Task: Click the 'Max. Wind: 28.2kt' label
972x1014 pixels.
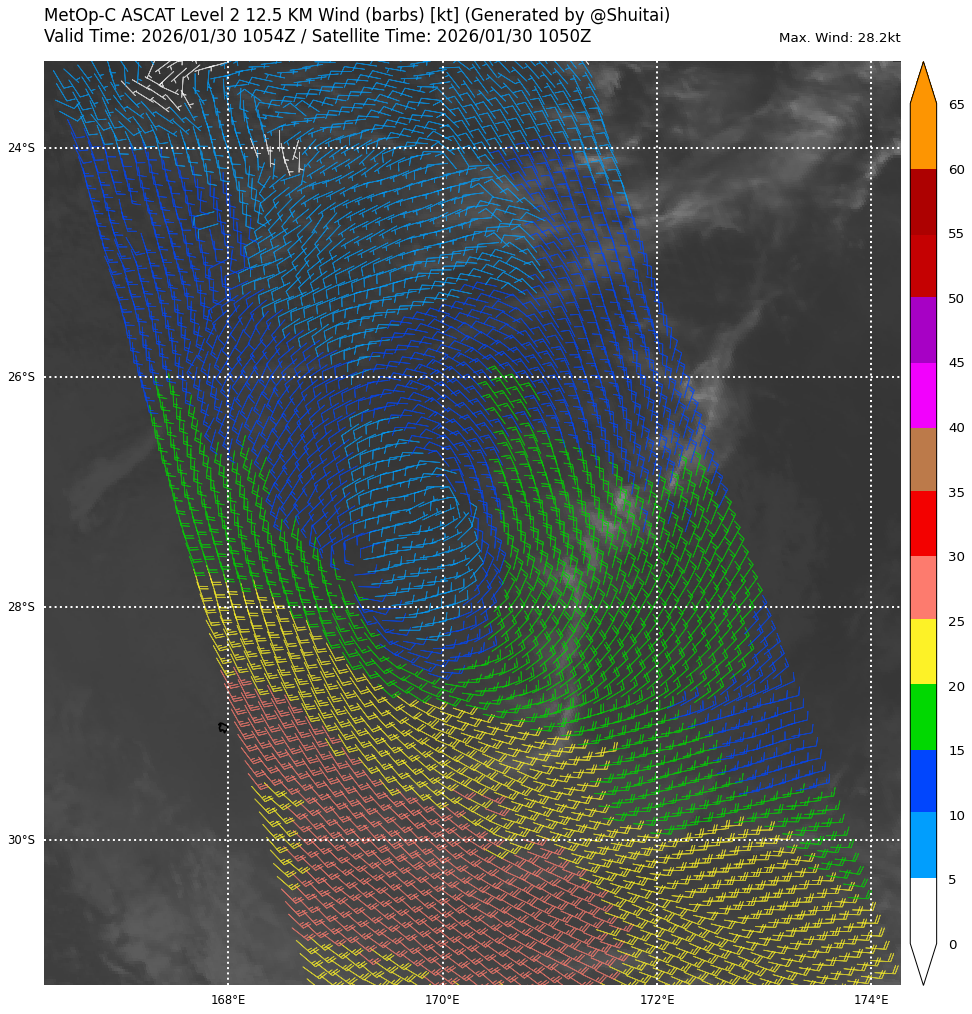Action: point(839,38)
